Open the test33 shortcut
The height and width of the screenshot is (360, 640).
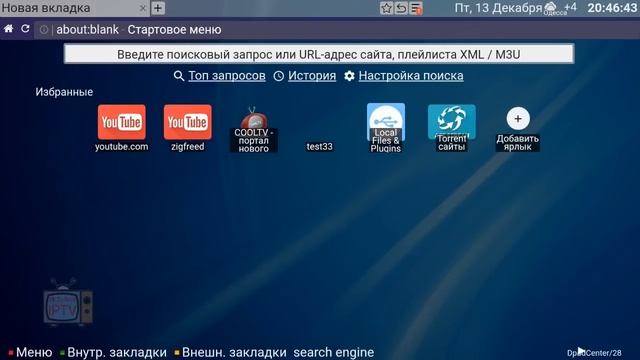(x=320, y=147)
